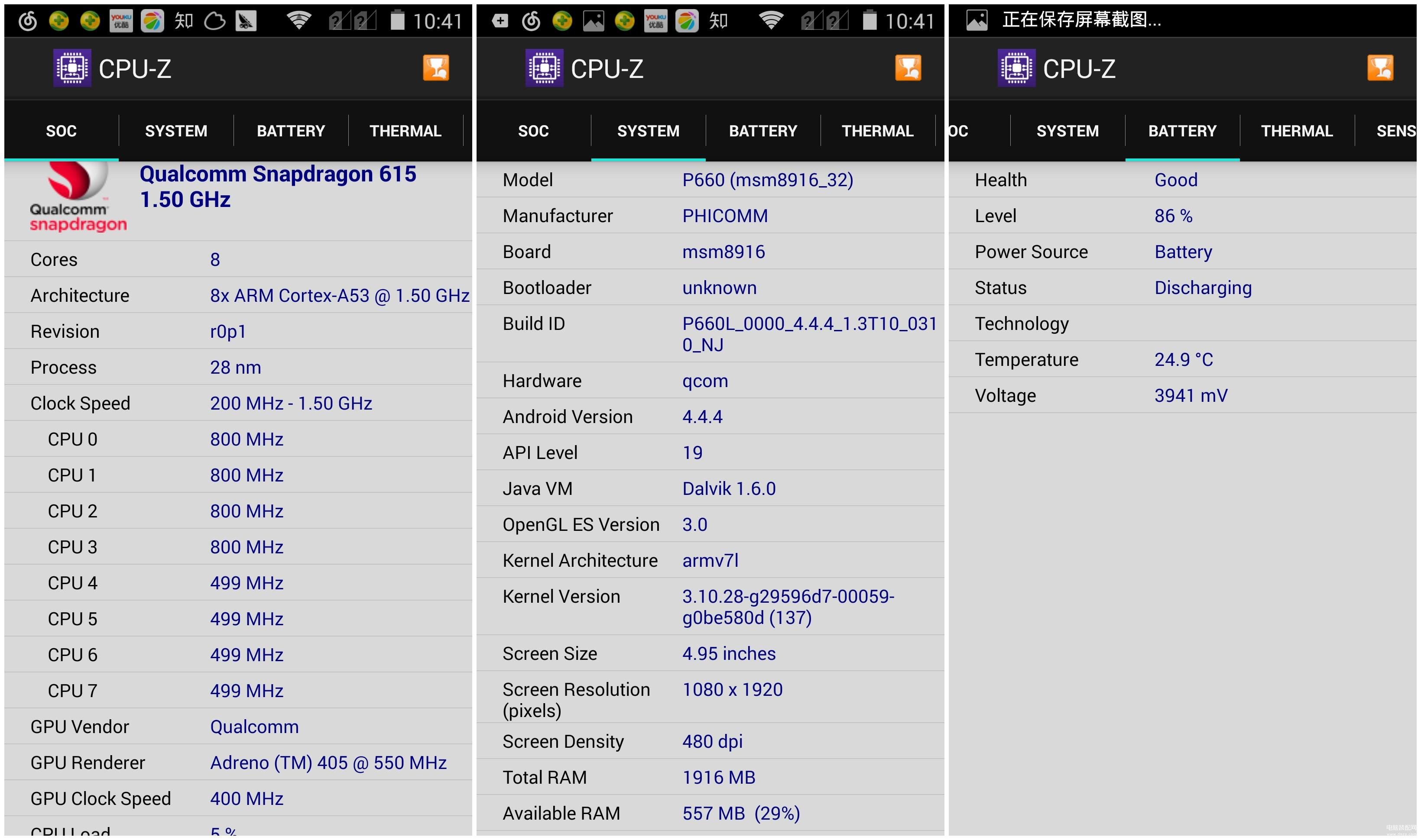The width and height of the screenshot is (1421, 840).
Task: Select BATTERY tab in right screenshot
Action: 1183,131
